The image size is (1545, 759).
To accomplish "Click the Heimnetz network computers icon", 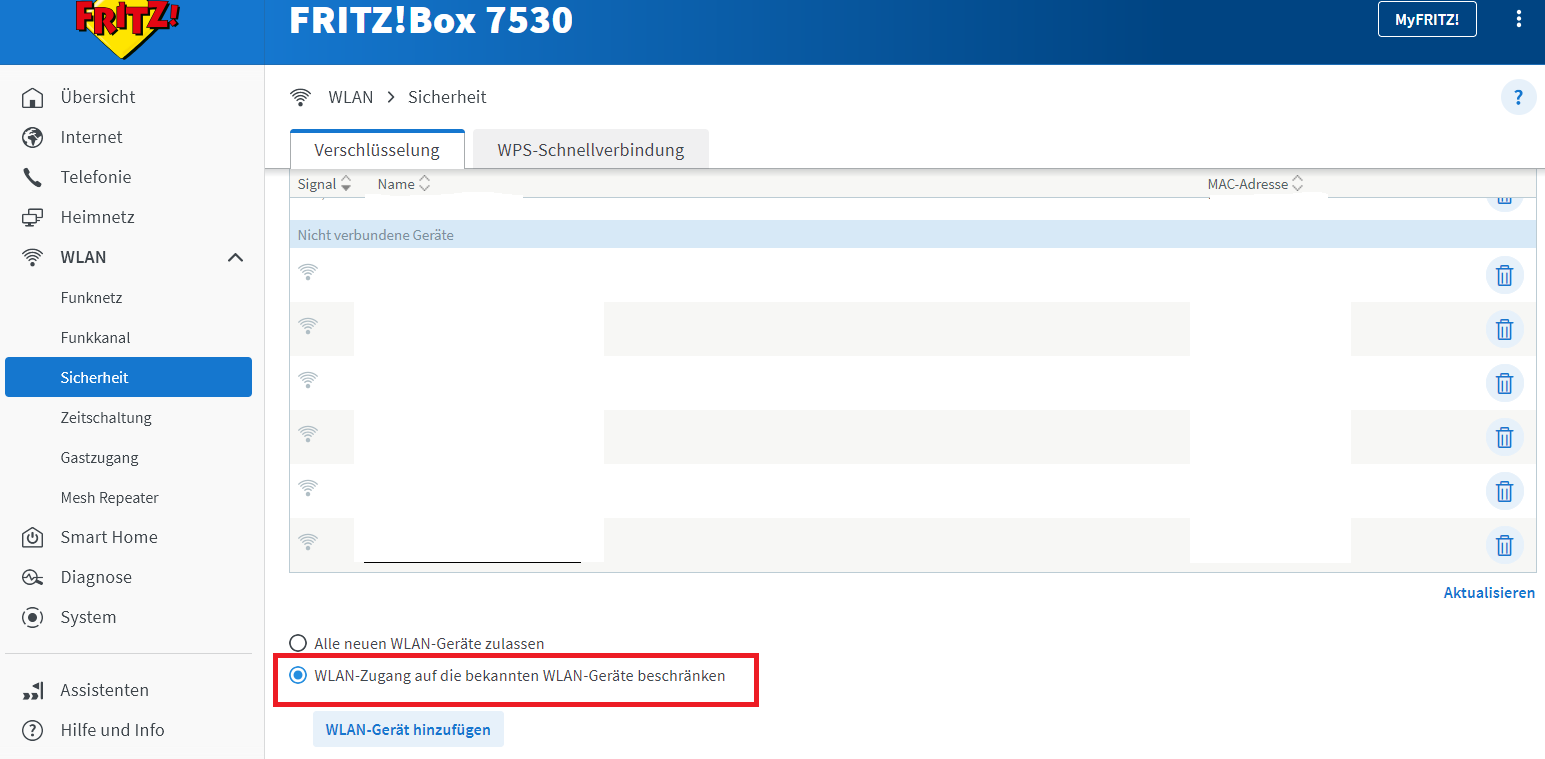I will (33, 217).
